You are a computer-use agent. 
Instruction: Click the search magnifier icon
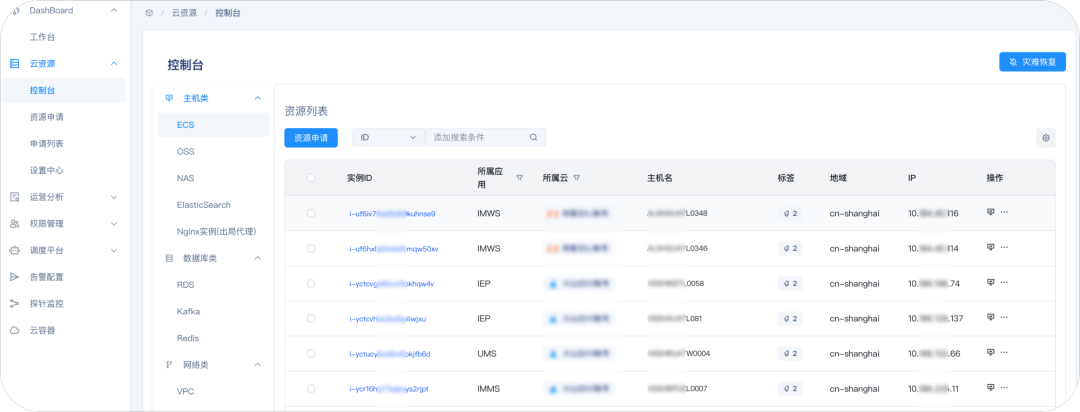pyautogui.click(x=534, y=138)
